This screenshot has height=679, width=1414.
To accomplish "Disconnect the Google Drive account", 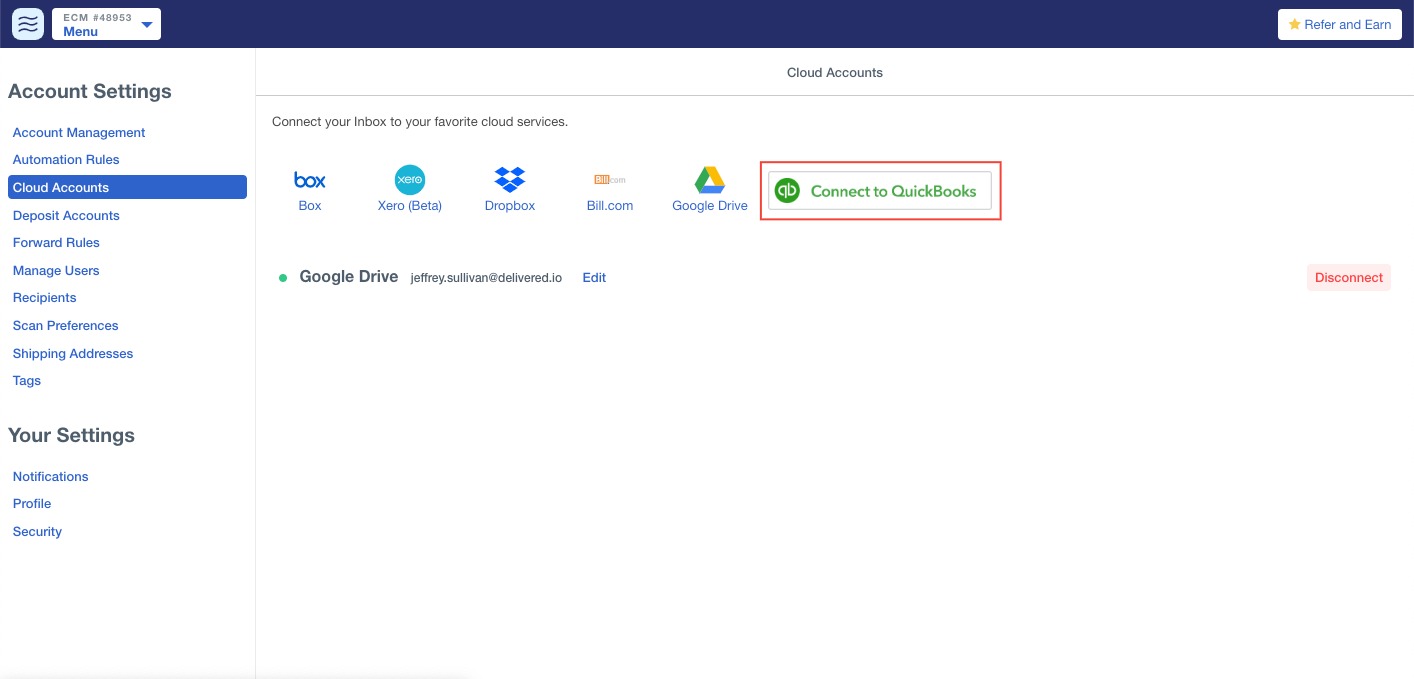I will click(x=1349, y=277).
